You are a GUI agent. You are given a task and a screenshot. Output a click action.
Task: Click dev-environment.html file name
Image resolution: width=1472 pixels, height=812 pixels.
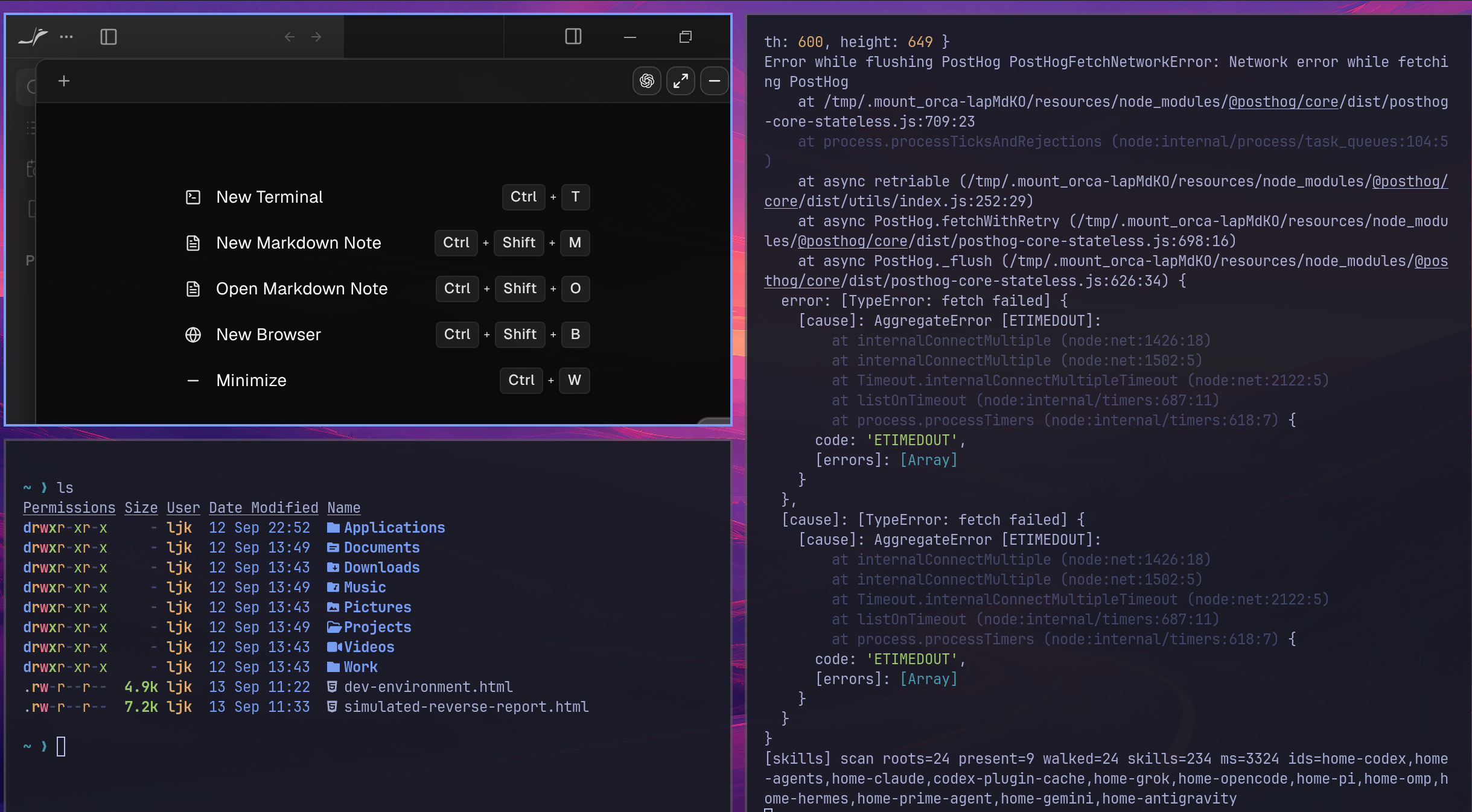(428, 687)
